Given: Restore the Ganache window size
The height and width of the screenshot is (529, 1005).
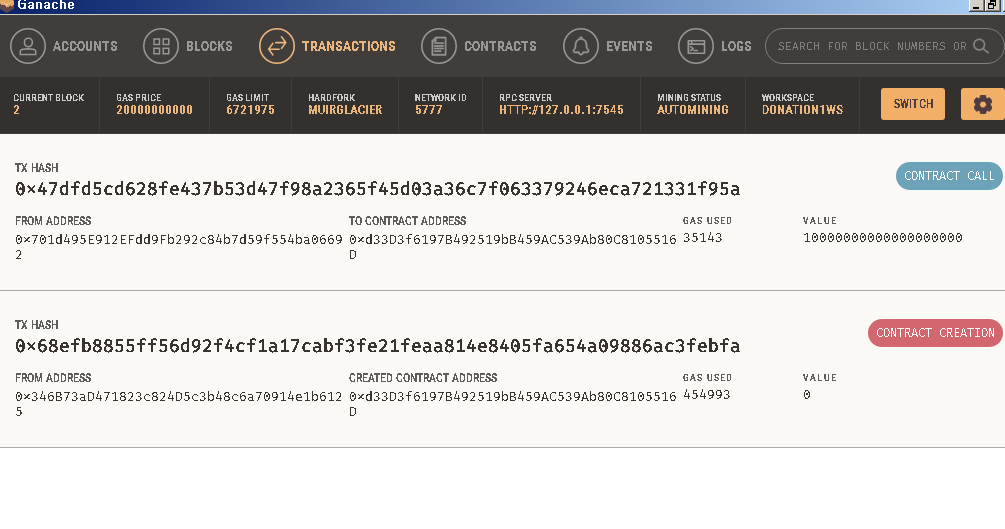Looking at the screenshot, I should (x=992, y=6).
